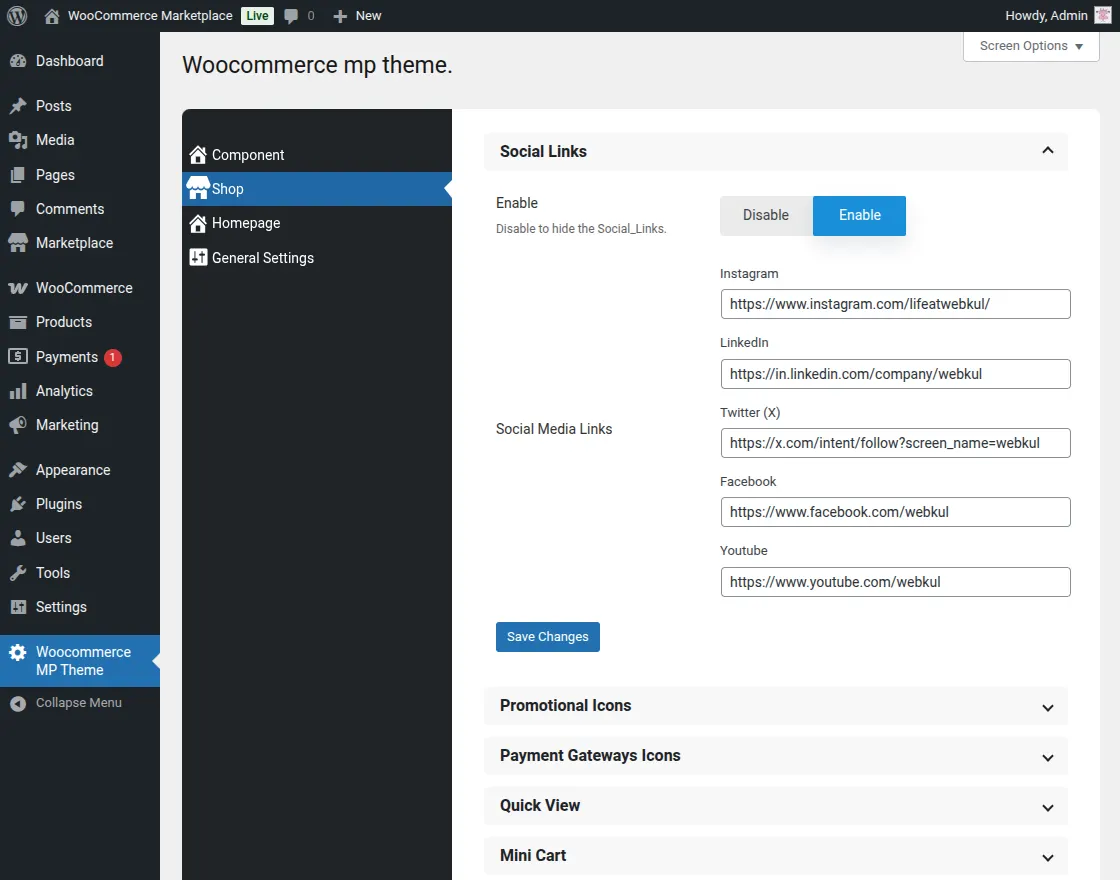This screenshot has height=880, width=1120.
Task: Click the Posts pushpin icon
Action: click(x=18, y=106)
